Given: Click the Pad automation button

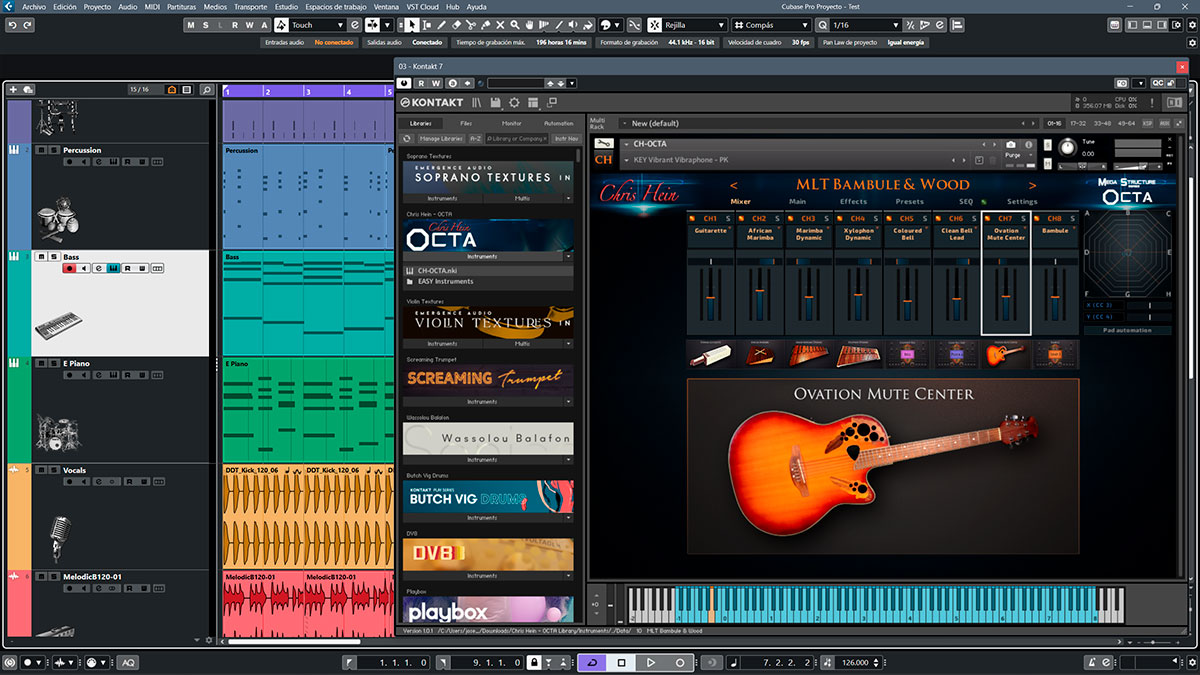Looking at the screenshot, I should [1126, 330].
